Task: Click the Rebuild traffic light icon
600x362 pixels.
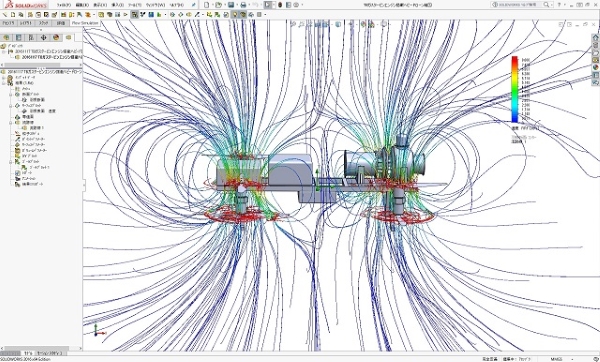Action: click(x=280, y=5)
